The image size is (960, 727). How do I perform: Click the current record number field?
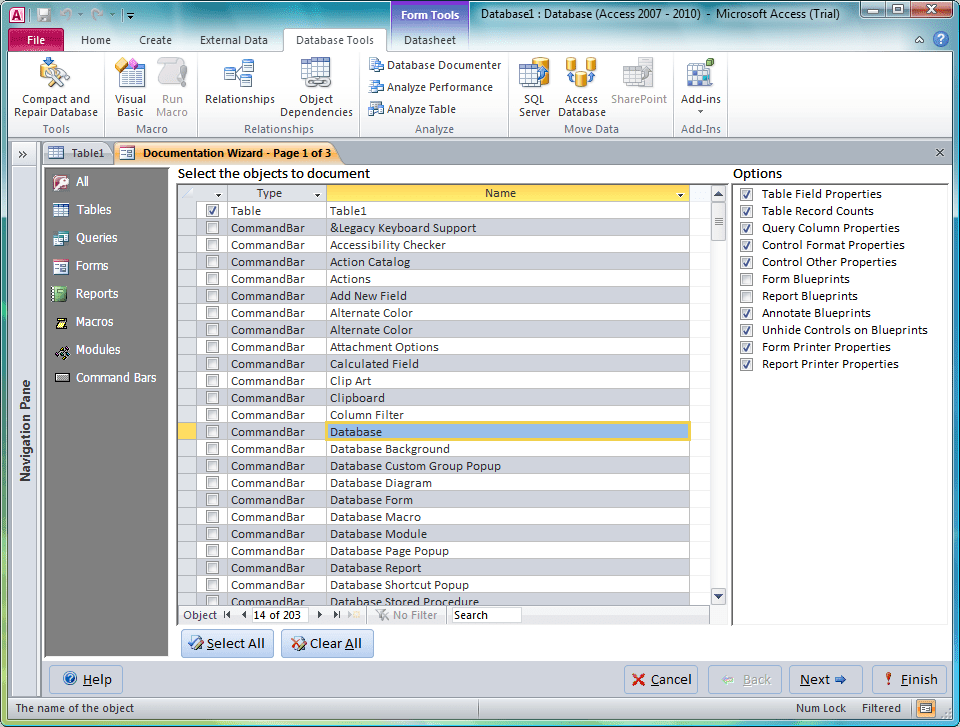tap(280, 615)
